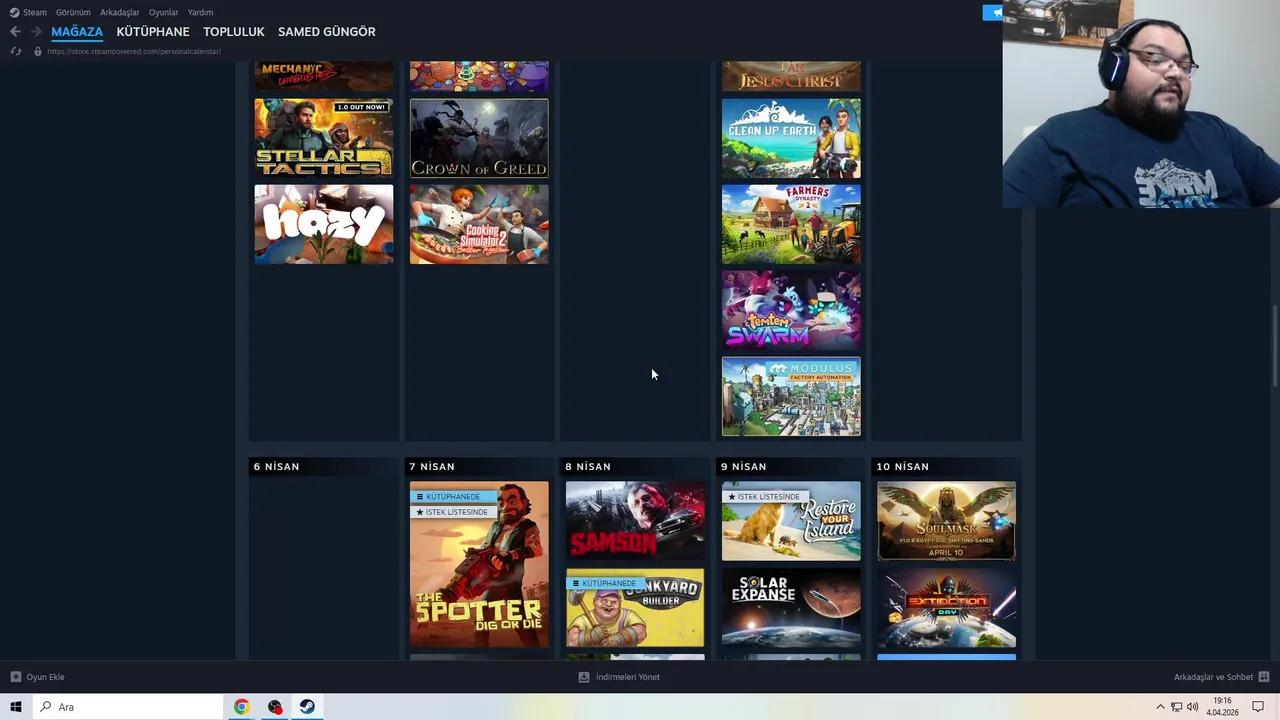The image size is (1280, 720).
Task: Open The Spotter Dig or Die tile
Action: pos(479,564)
